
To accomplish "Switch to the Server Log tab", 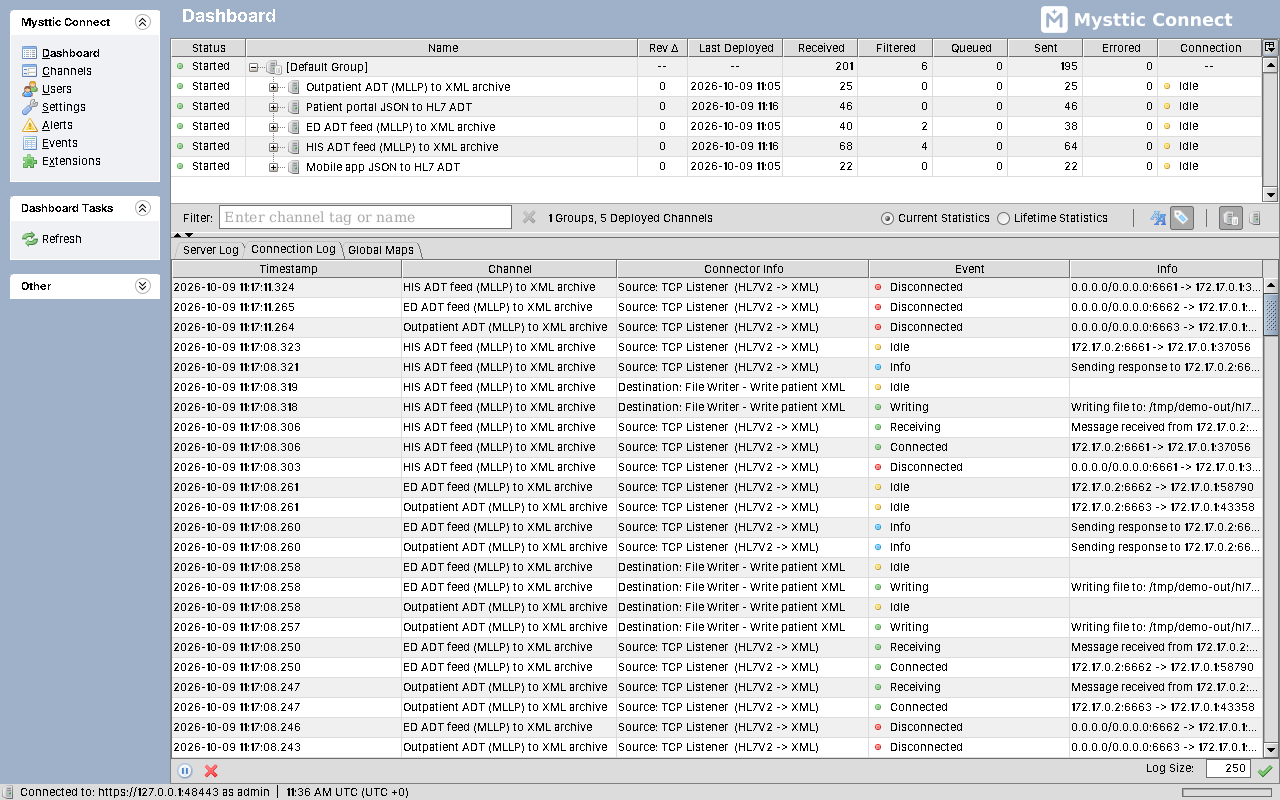I will point(210,250).
